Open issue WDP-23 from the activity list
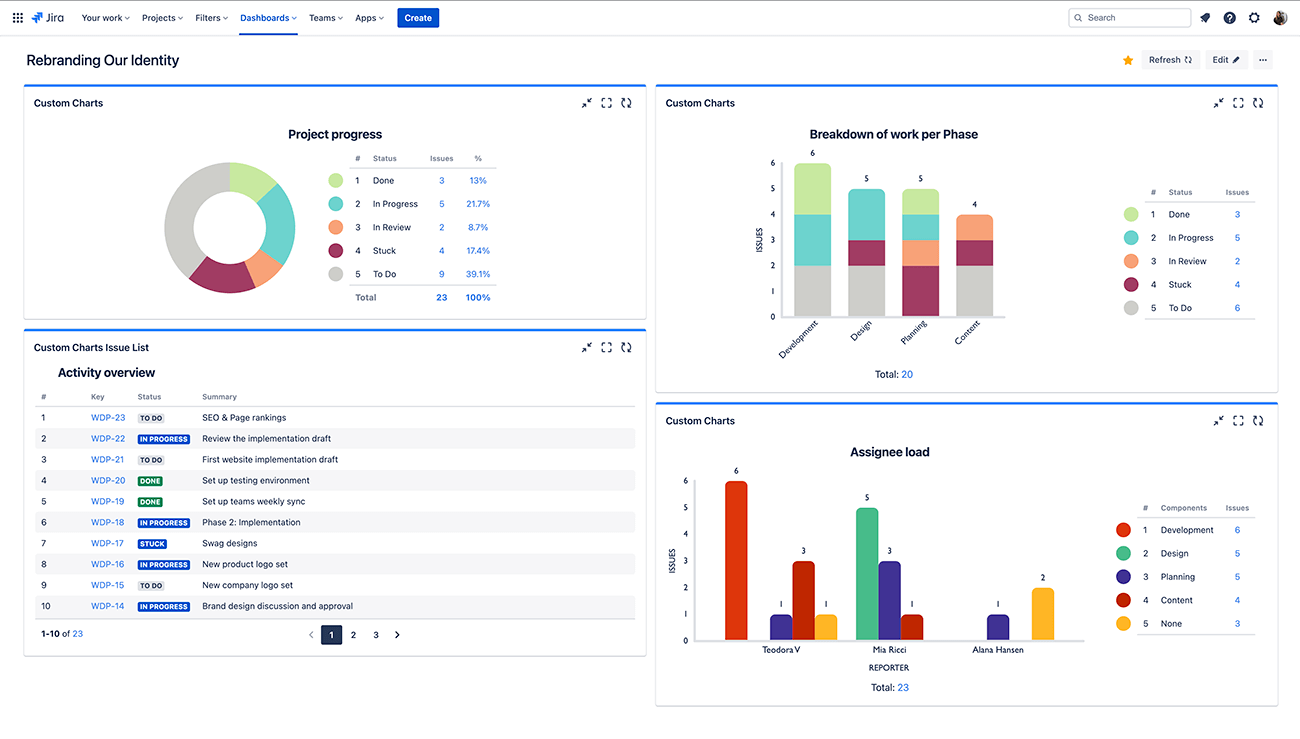The image size is (1300, 739). point(107,417)
